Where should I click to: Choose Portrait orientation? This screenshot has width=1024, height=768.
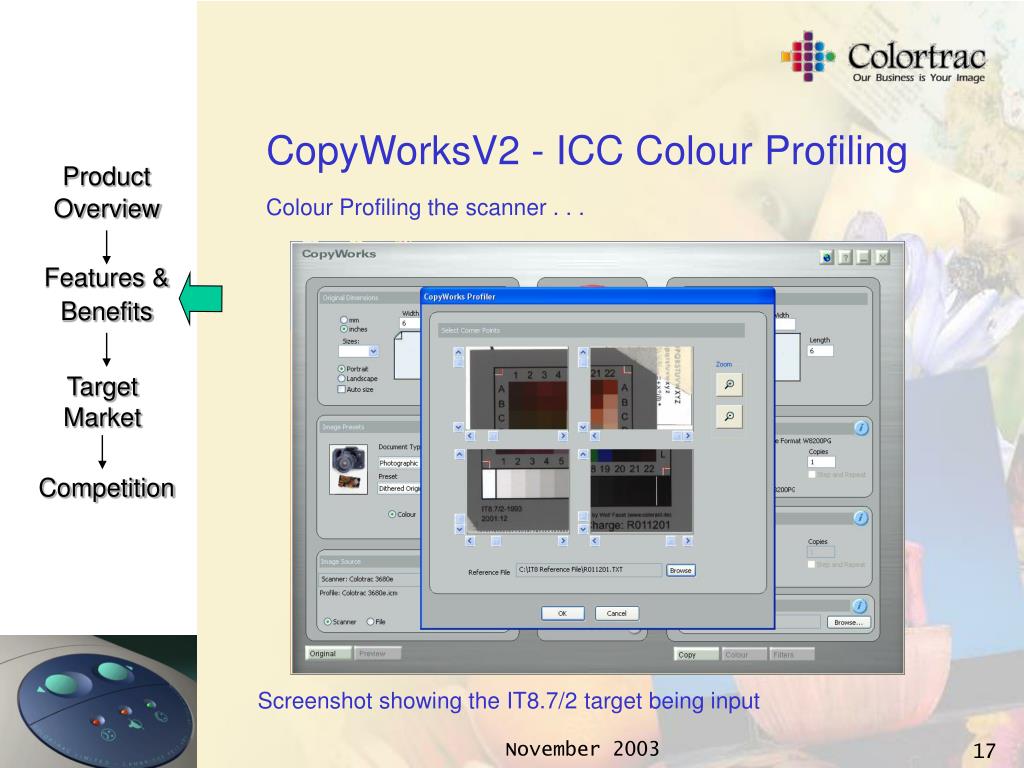click(x=341, y=369)
